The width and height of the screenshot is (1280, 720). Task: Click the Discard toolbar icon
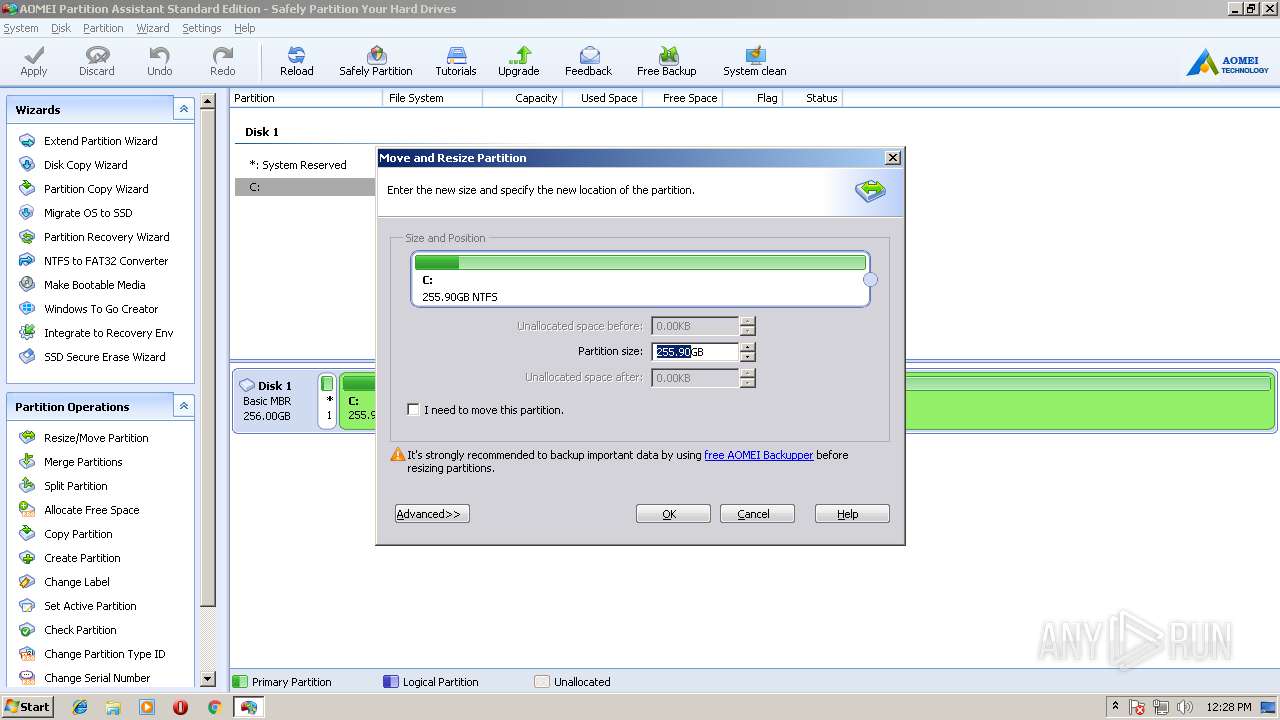coord(97,61)
